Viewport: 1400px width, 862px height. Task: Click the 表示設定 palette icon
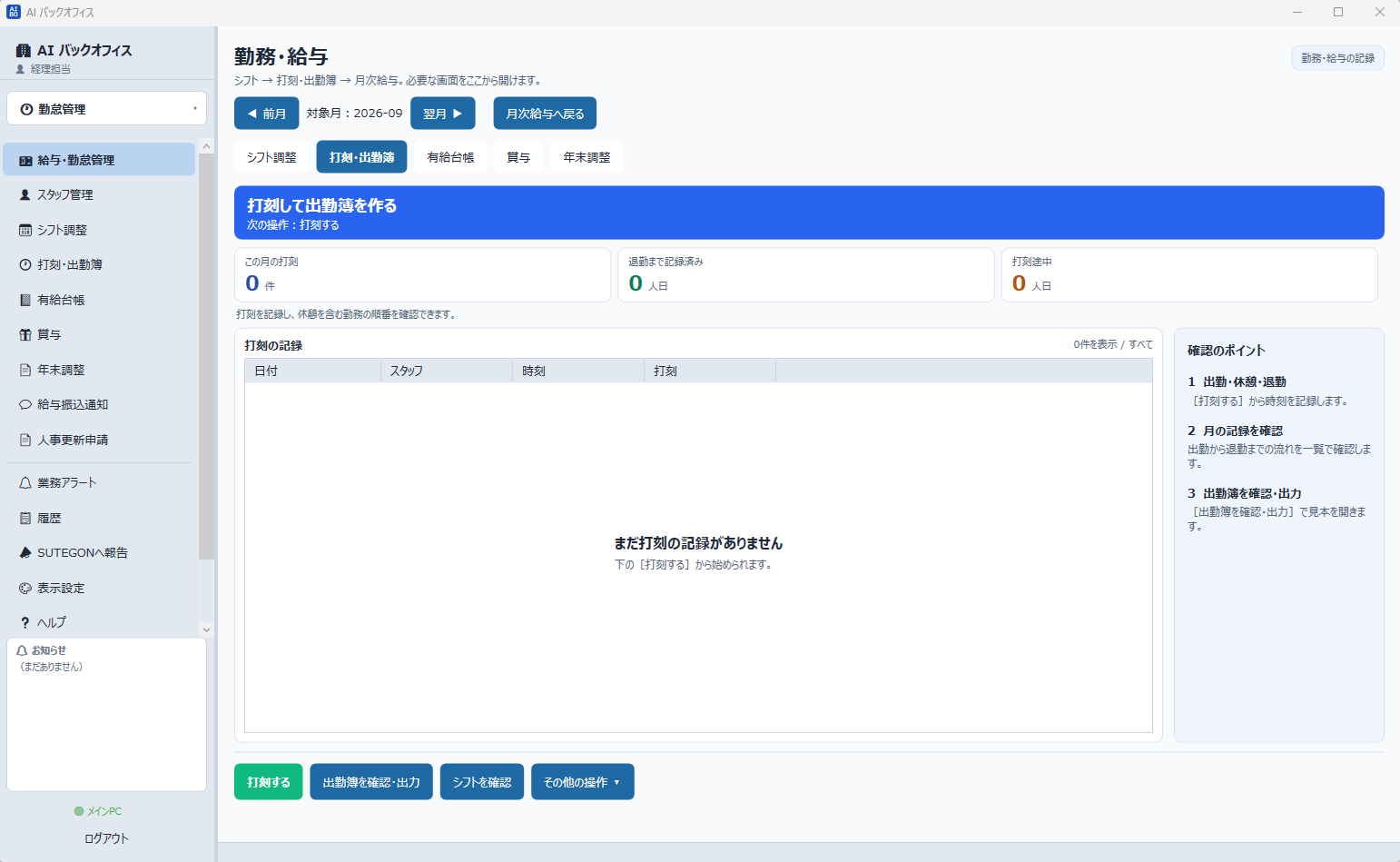click(25, 589)
